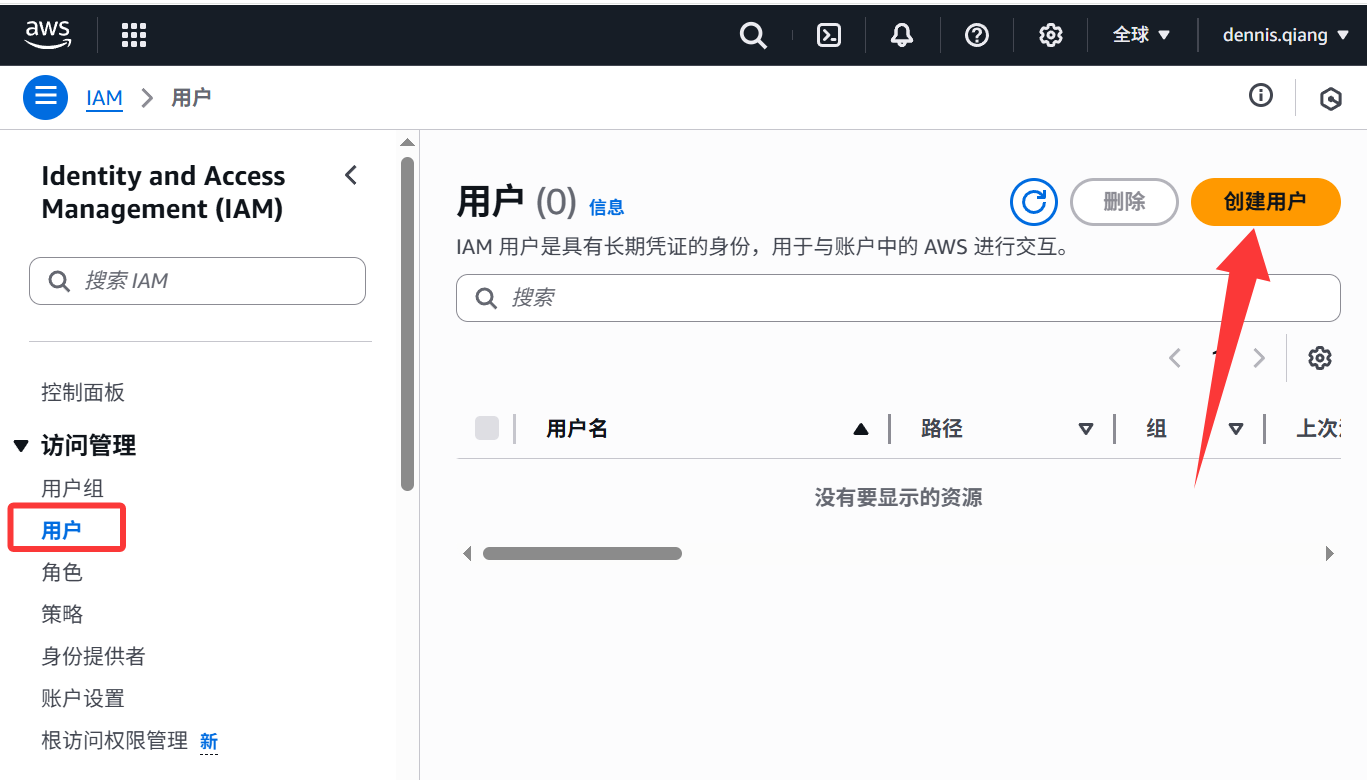Image resolution: width=1367 pixels, height=780 pixels.
Task: Click the 用户 breadcrumb text
Action: click(x=191, y=98)
